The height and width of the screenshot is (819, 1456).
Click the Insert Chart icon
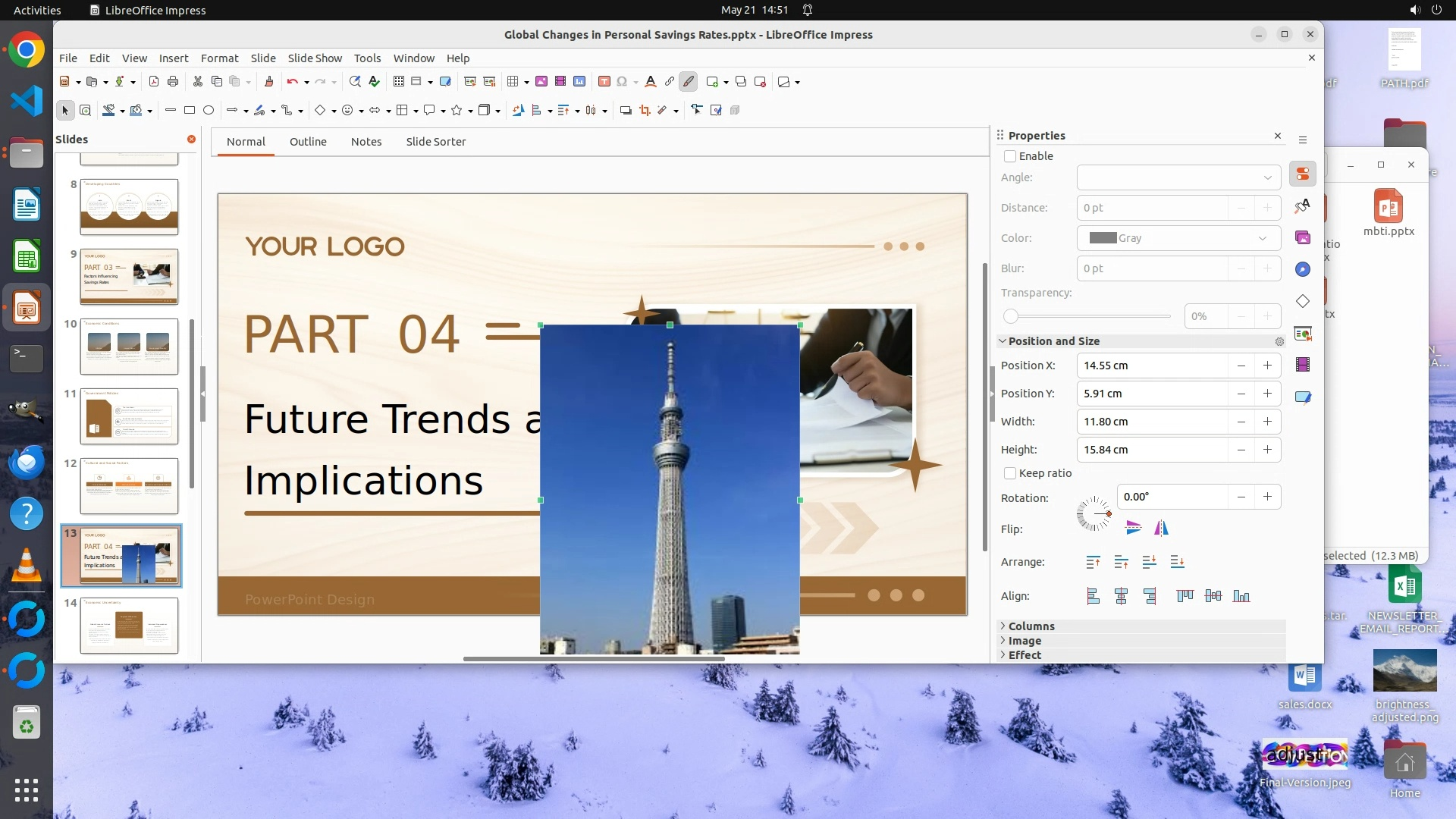579,82
